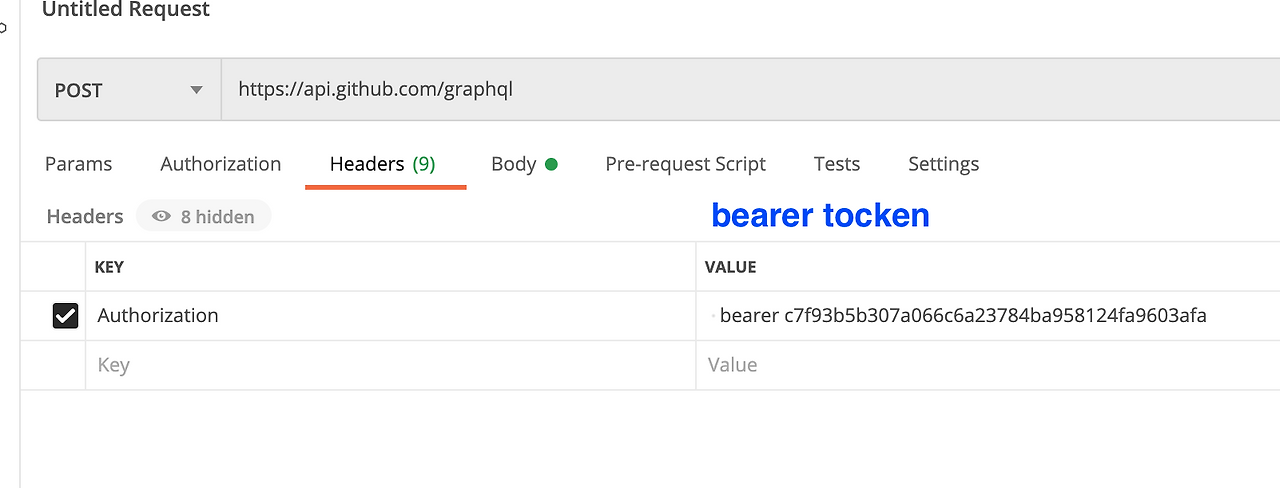This screenshot has height=488, width=1280.
Task: Edit the Authorization key cell
Action: click(x=391, y=316)
